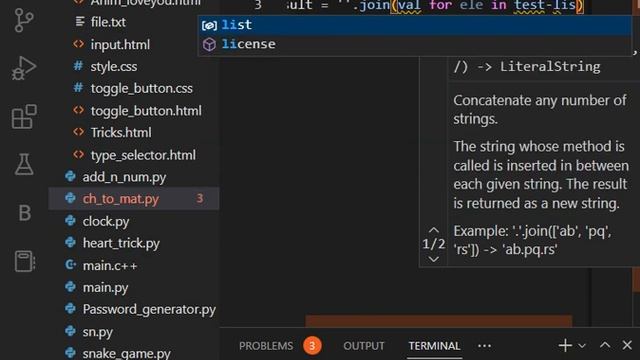Choose the 'license' autocomplete suggestion
640x360 pixels.
click(x=415, y=44)
